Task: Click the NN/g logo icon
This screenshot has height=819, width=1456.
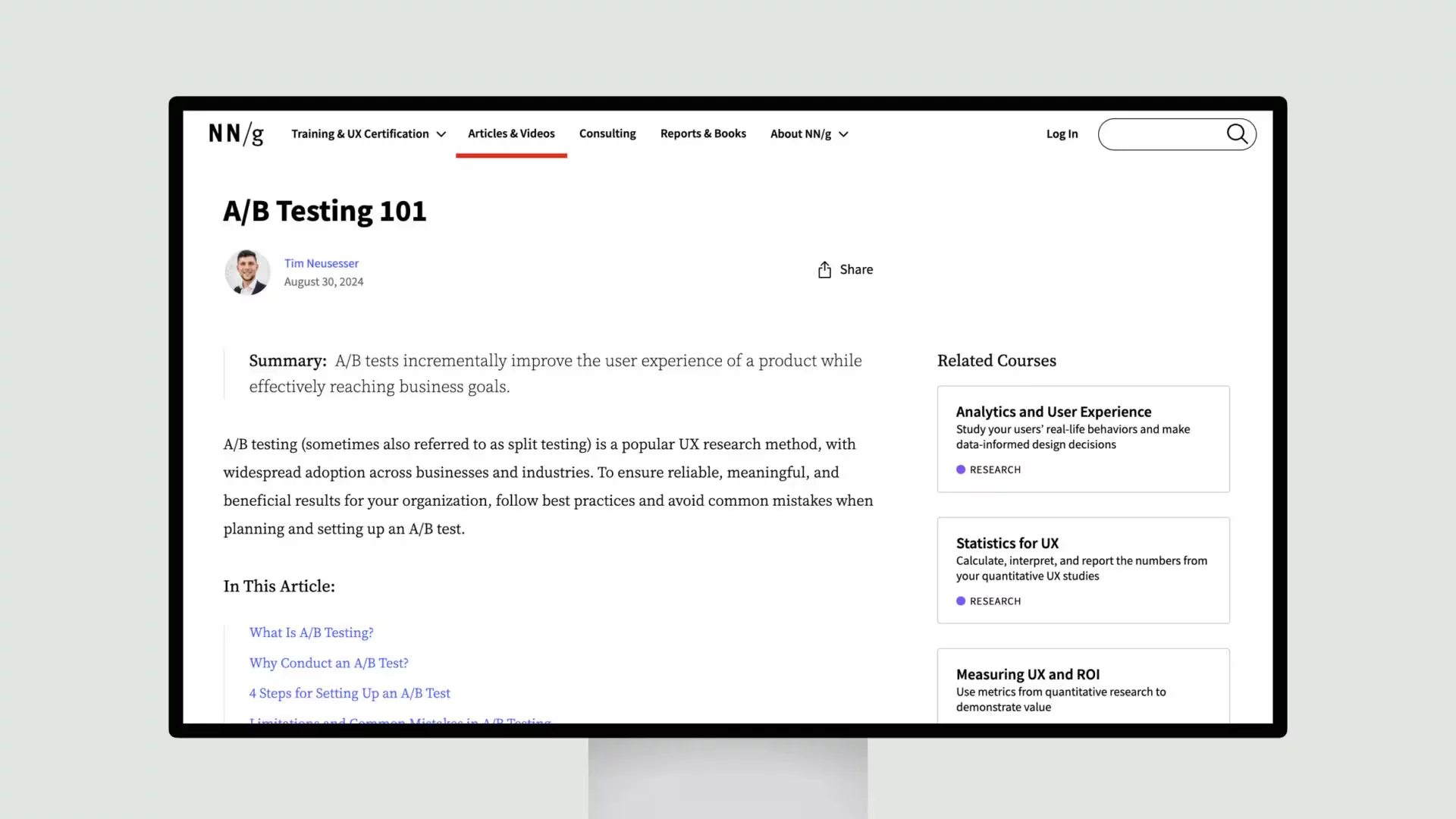Action: point(235,134)
